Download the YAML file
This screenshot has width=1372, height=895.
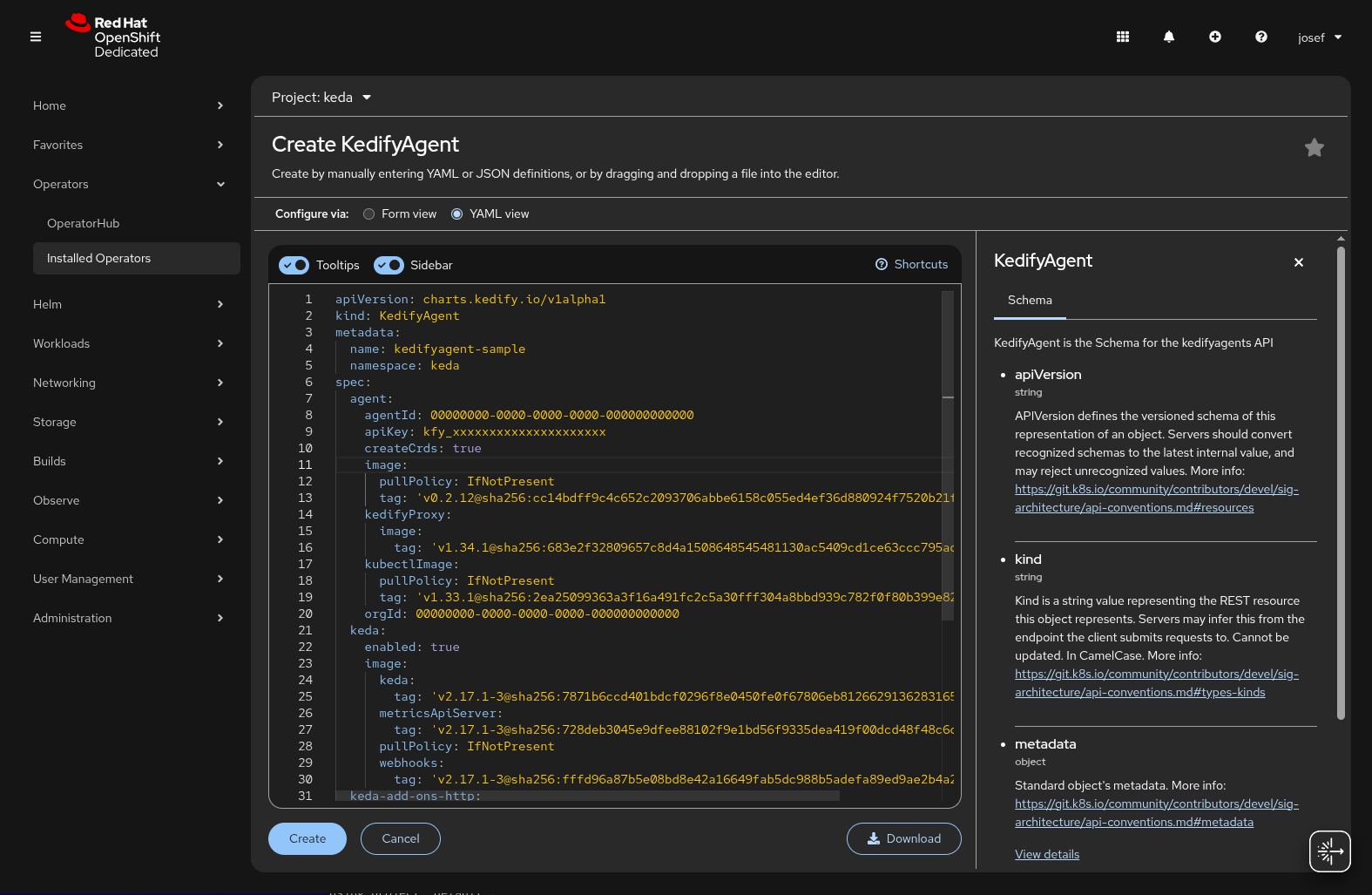point(904,838)
